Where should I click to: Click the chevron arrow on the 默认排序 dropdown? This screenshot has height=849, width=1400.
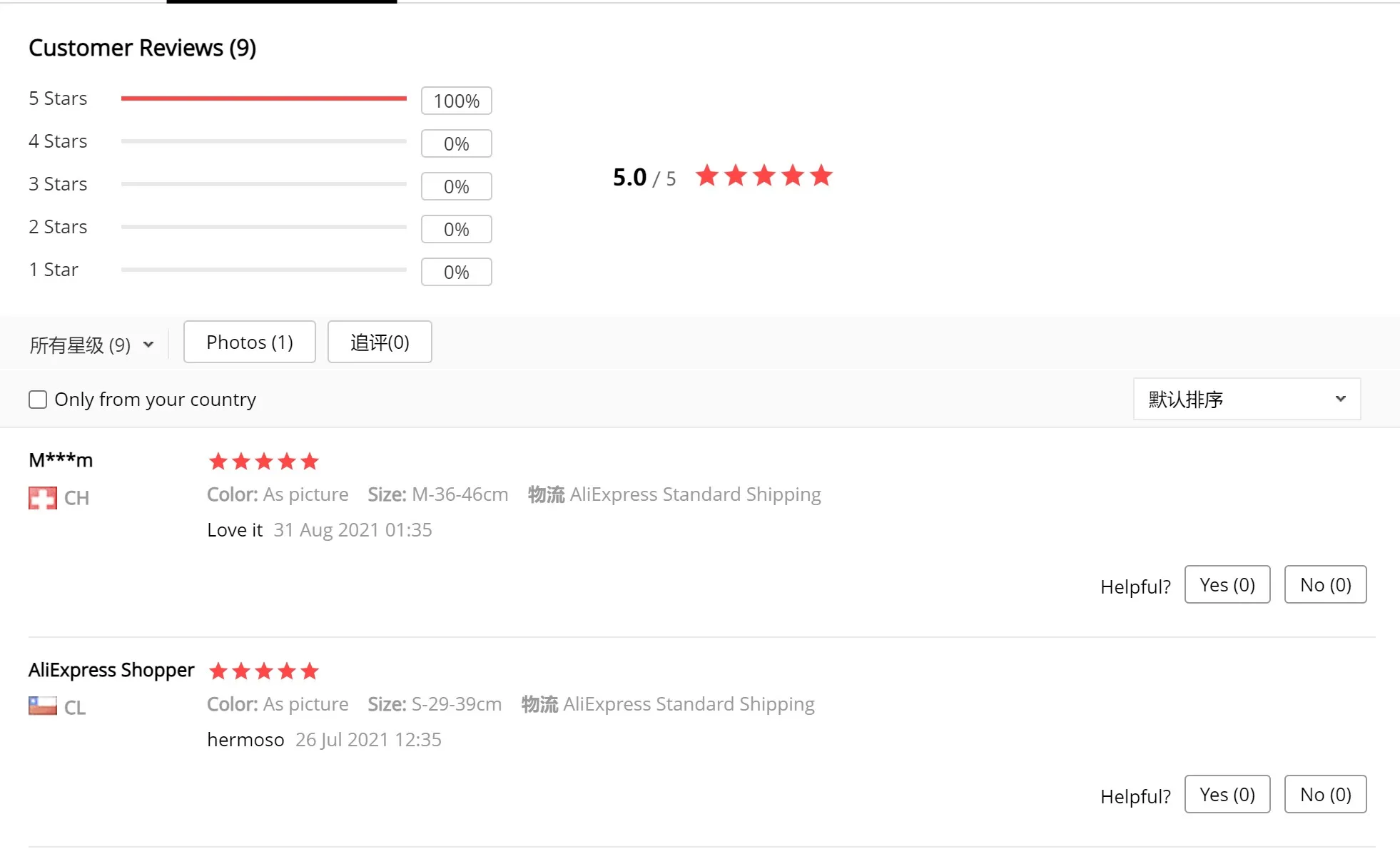click(1341, 399)
